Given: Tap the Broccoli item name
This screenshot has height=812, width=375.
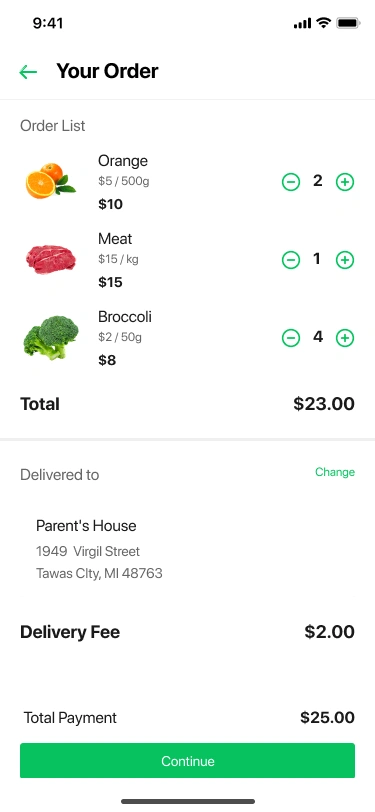Looking at the screenshot, I should (x=125, y=317).
